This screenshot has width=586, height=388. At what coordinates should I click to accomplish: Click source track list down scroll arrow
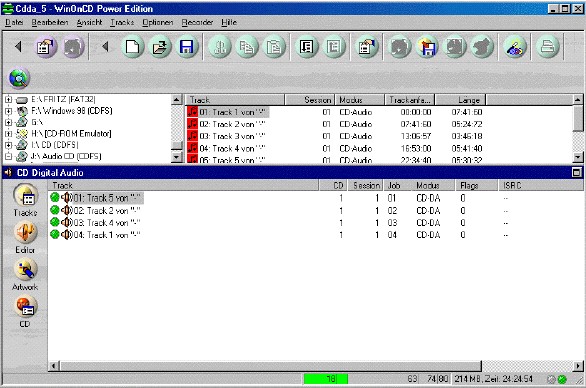coord(577,157)
